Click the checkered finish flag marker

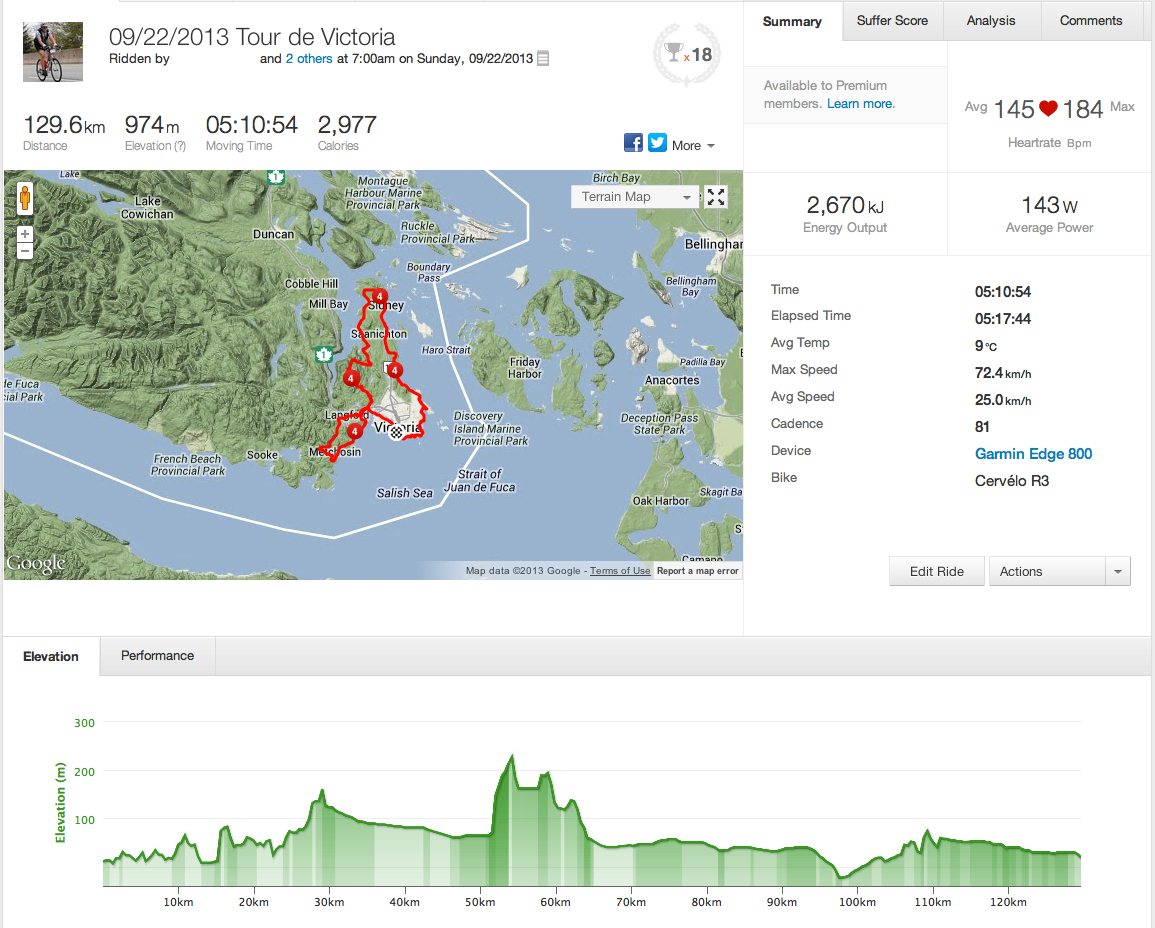(397, 432)
